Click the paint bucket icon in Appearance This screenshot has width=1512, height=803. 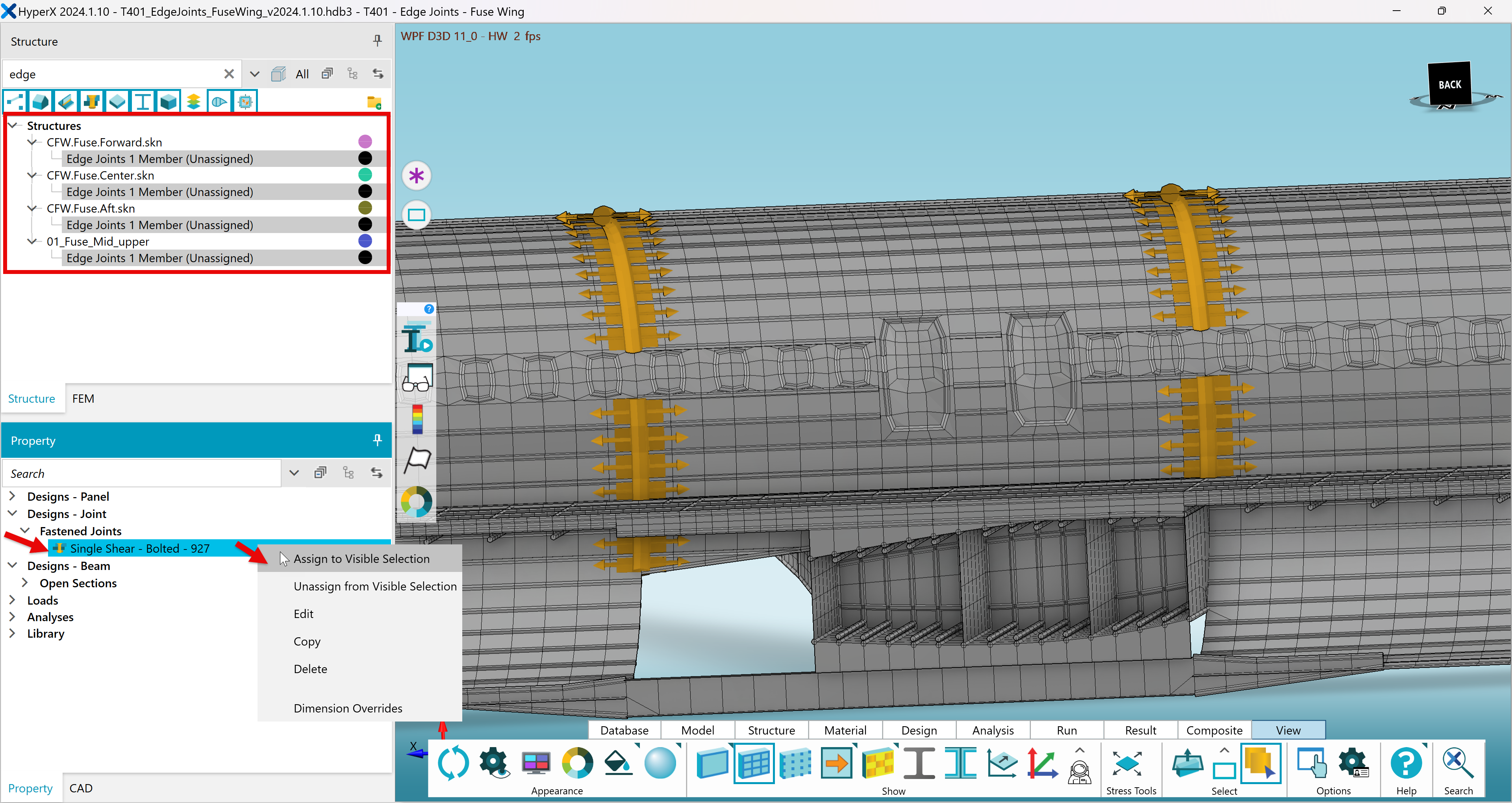tap(619, 763)
